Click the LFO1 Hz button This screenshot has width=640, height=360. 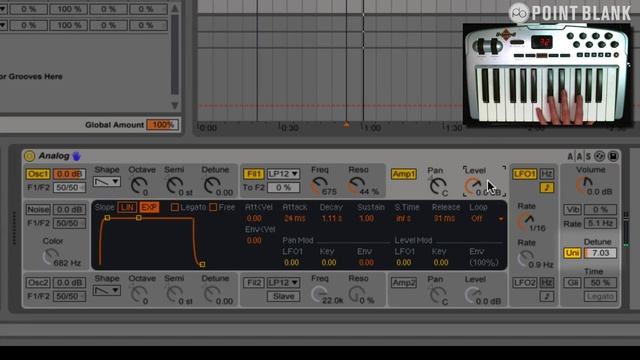click(x=547, y=174)
